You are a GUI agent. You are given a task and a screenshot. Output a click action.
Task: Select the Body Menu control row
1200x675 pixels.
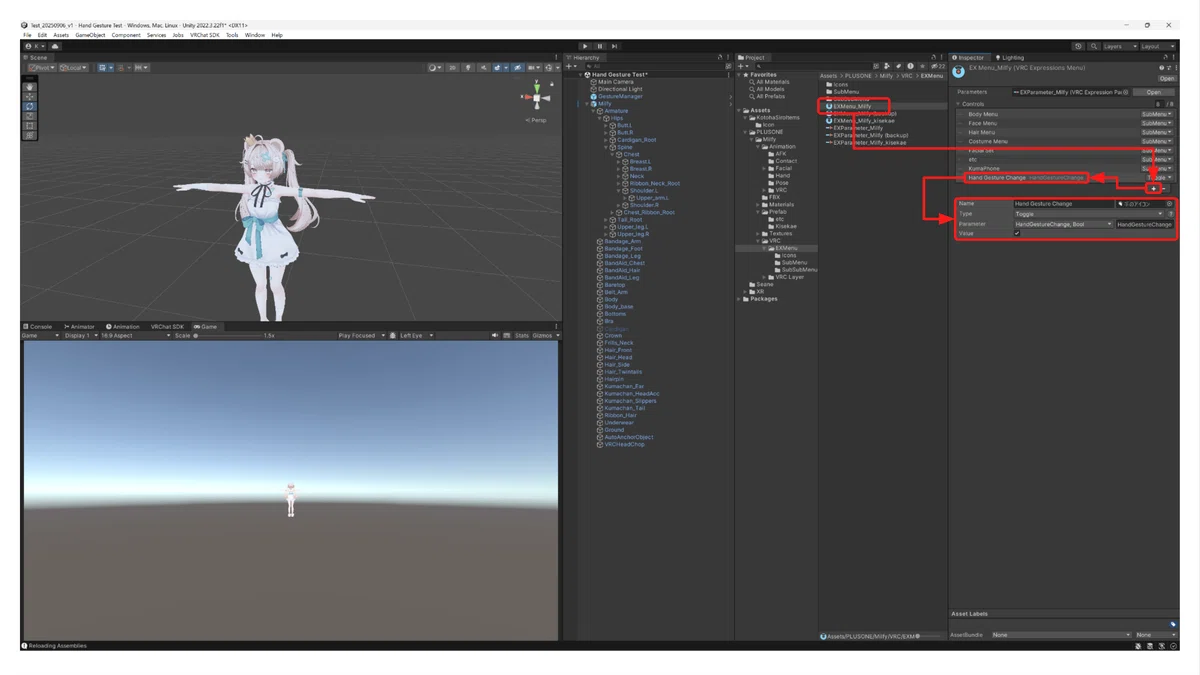pyautogui.click(x=1065, y=114)
